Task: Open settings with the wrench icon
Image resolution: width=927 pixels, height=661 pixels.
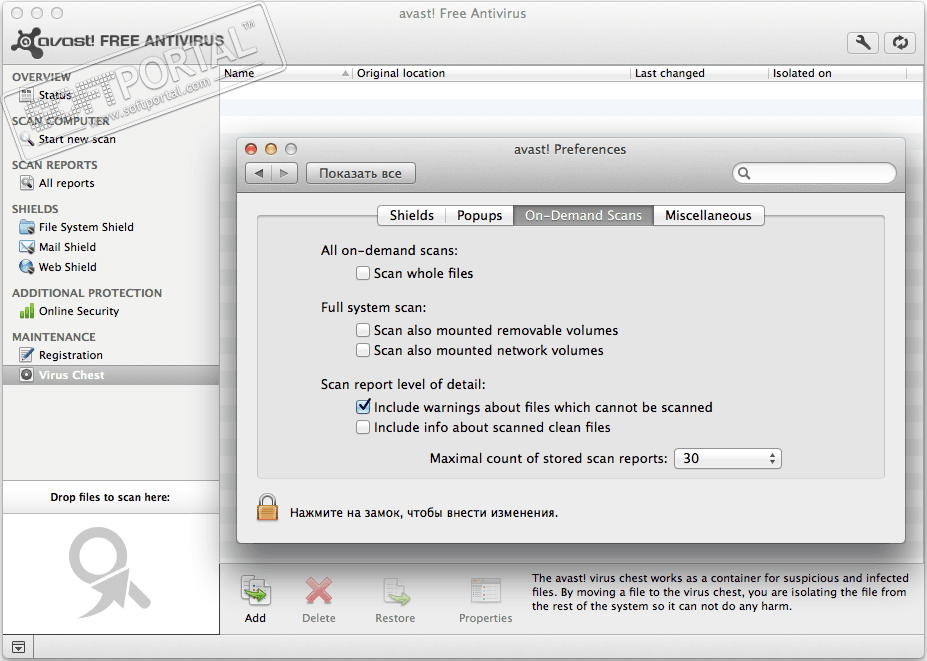Action: (x=863, y=43)
